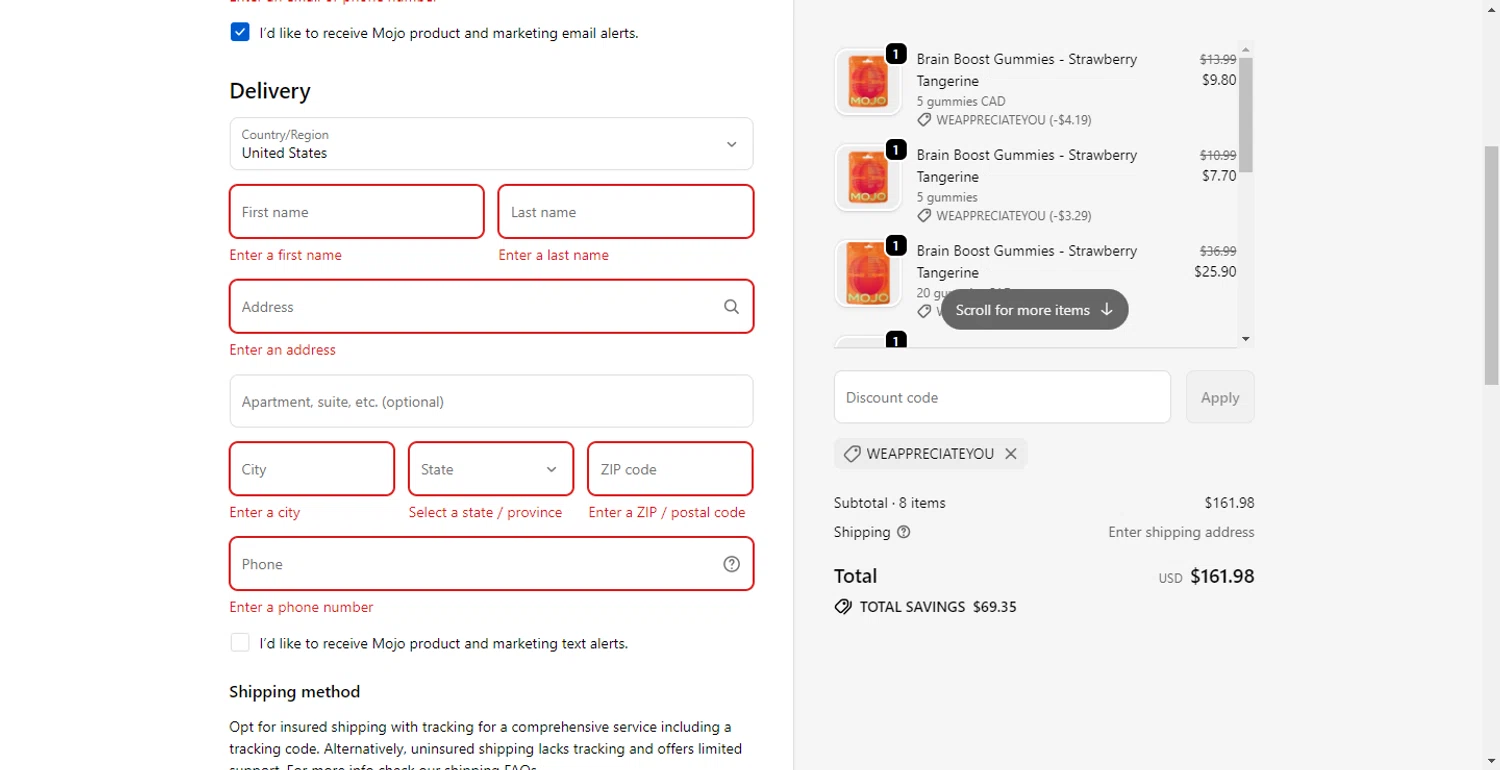Image resolution: width=1500 pixels, height=770 pixels.
Task: Click the total amount USD $161.98
Action: click(x=1206, y=576)
